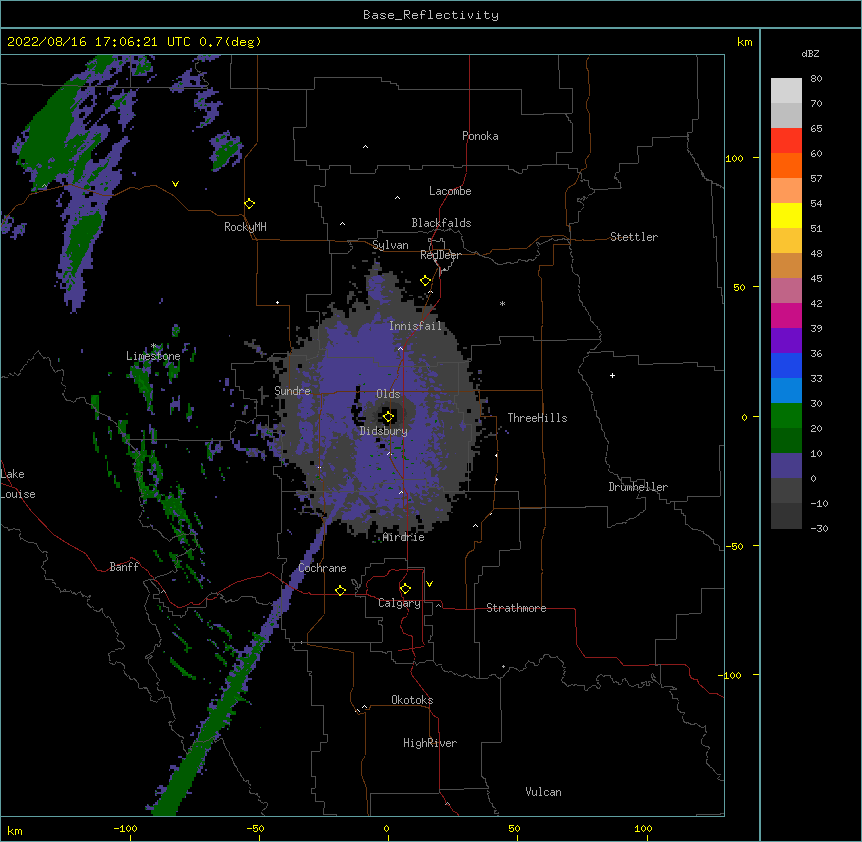Viewport: 862px width, 842px height.
Task: Pick the purple swatch beside the 39 label
Action: 786,340
